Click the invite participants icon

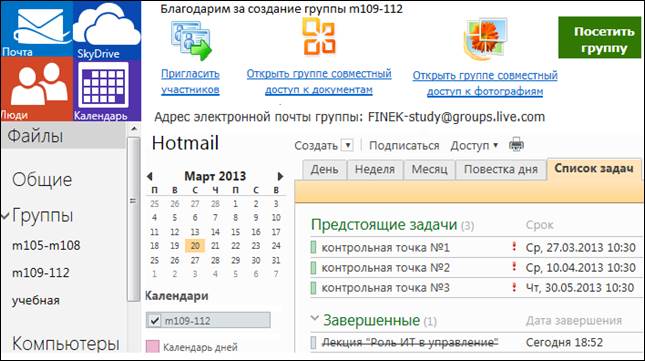[191, 41]
